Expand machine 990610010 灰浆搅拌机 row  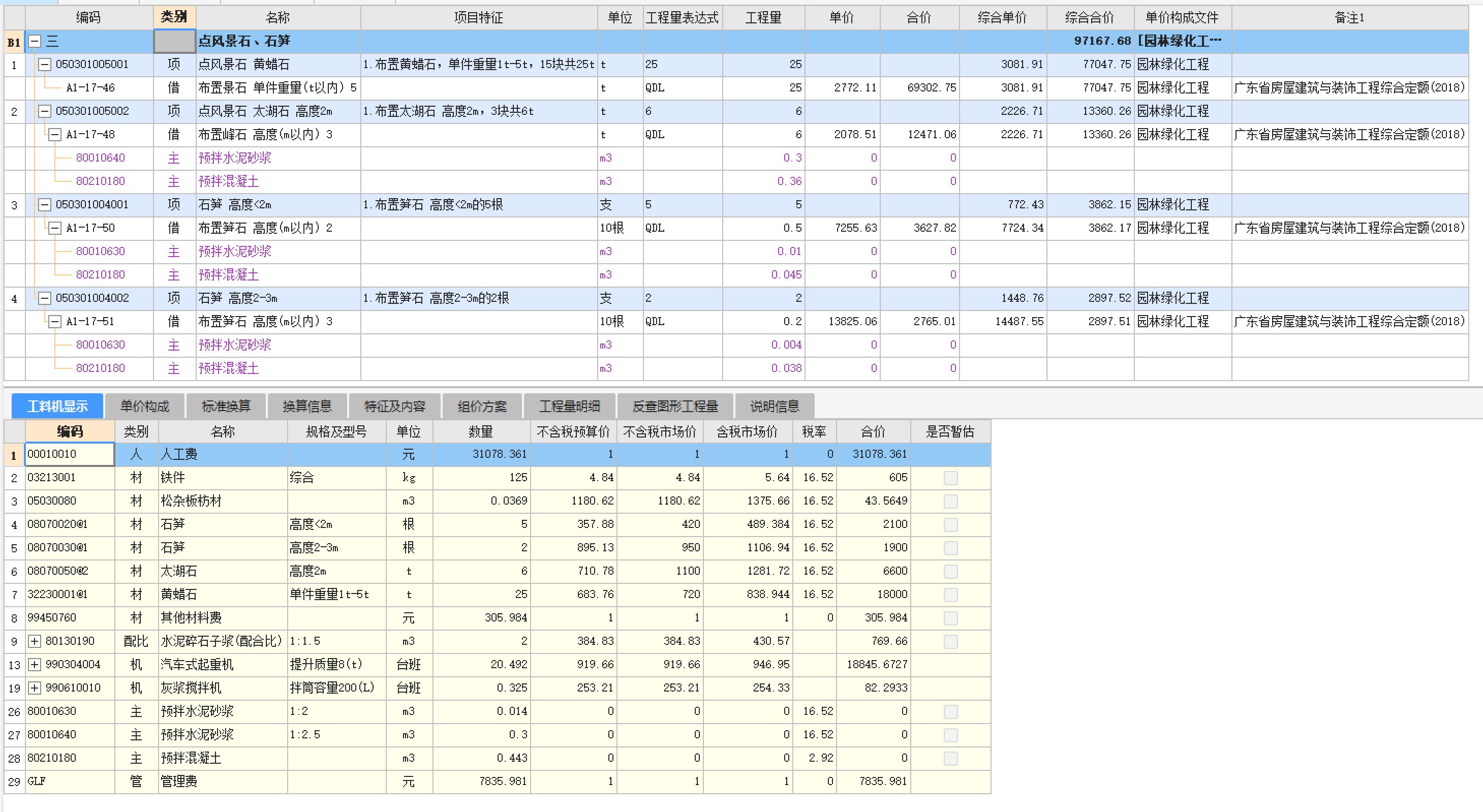coord(35,688)
